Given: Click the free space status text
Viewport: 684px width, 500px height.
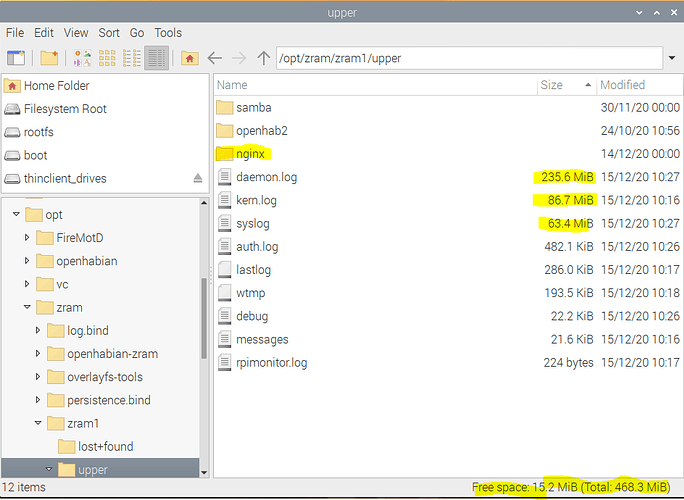Looking at the screenshot, I should click(571, 487).
